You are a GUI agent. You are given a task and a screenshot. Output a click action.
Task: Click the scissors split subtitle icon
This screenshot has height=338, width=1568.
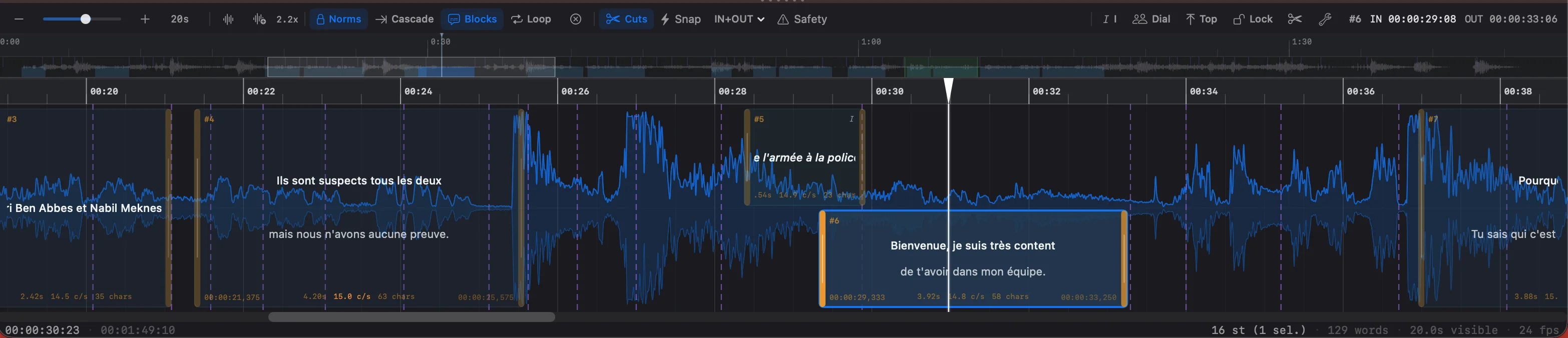pyautogui.click(x=1294, y=19)
